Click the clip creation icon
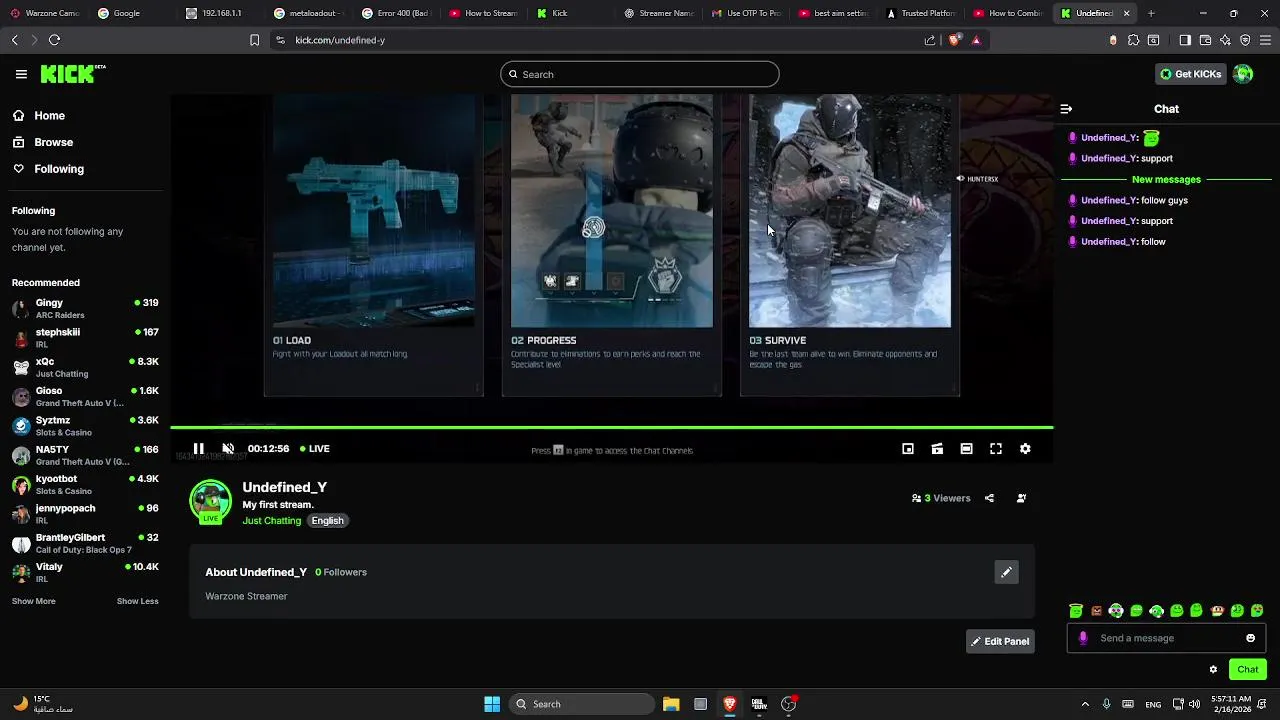 click(x=937, y=449)
